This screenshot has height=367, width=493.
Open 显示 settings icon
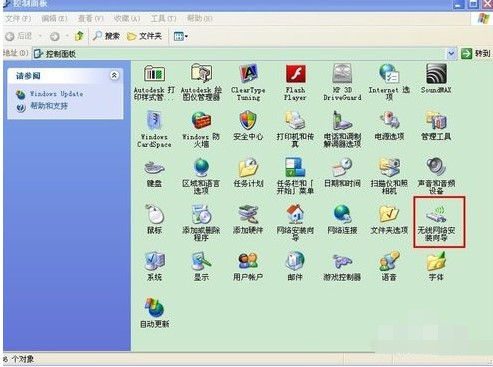201,261
